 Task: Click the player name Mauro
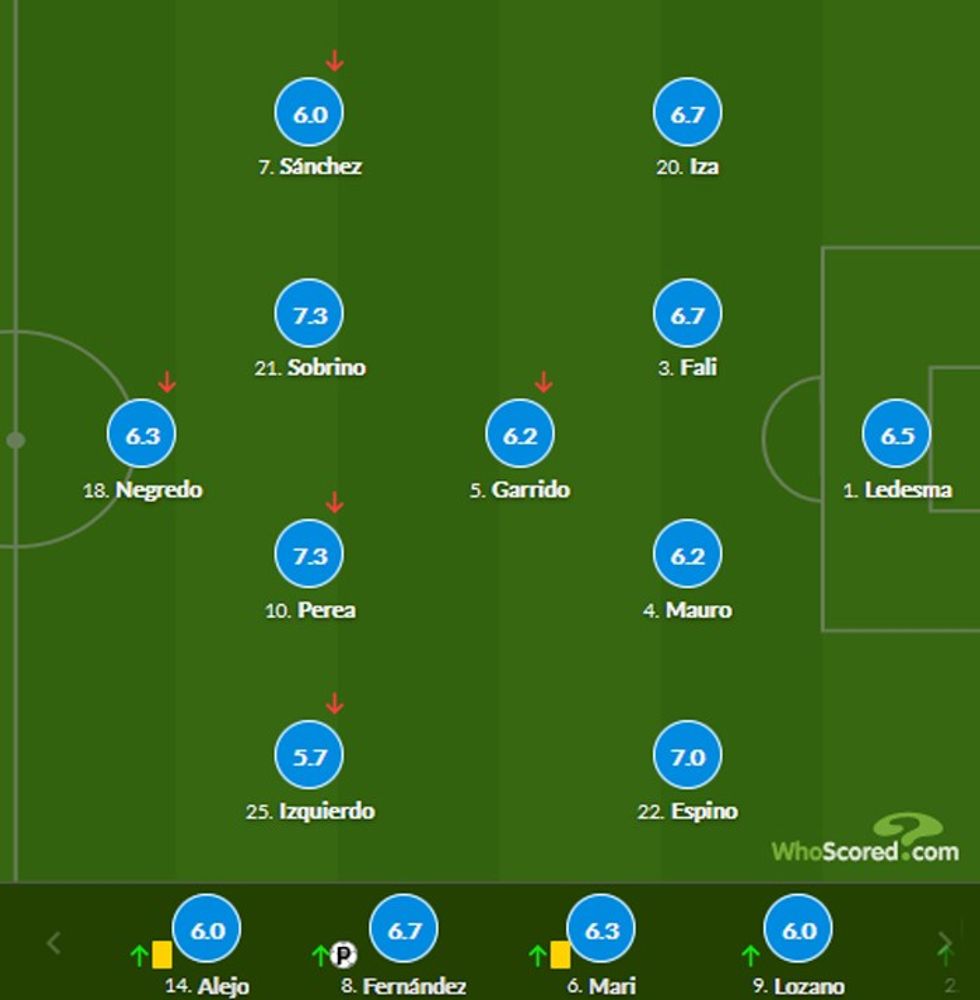698,610
